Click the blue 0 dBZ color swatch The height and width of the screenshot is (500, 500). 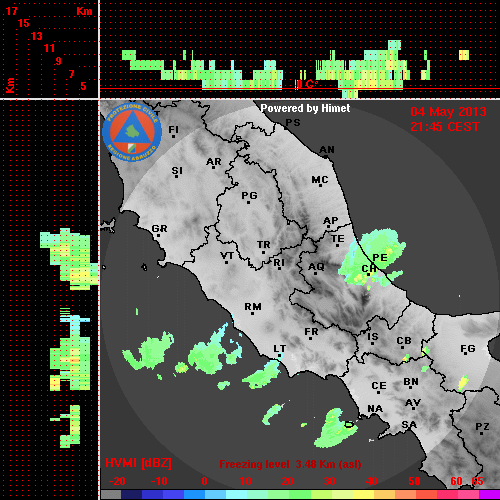195,495
